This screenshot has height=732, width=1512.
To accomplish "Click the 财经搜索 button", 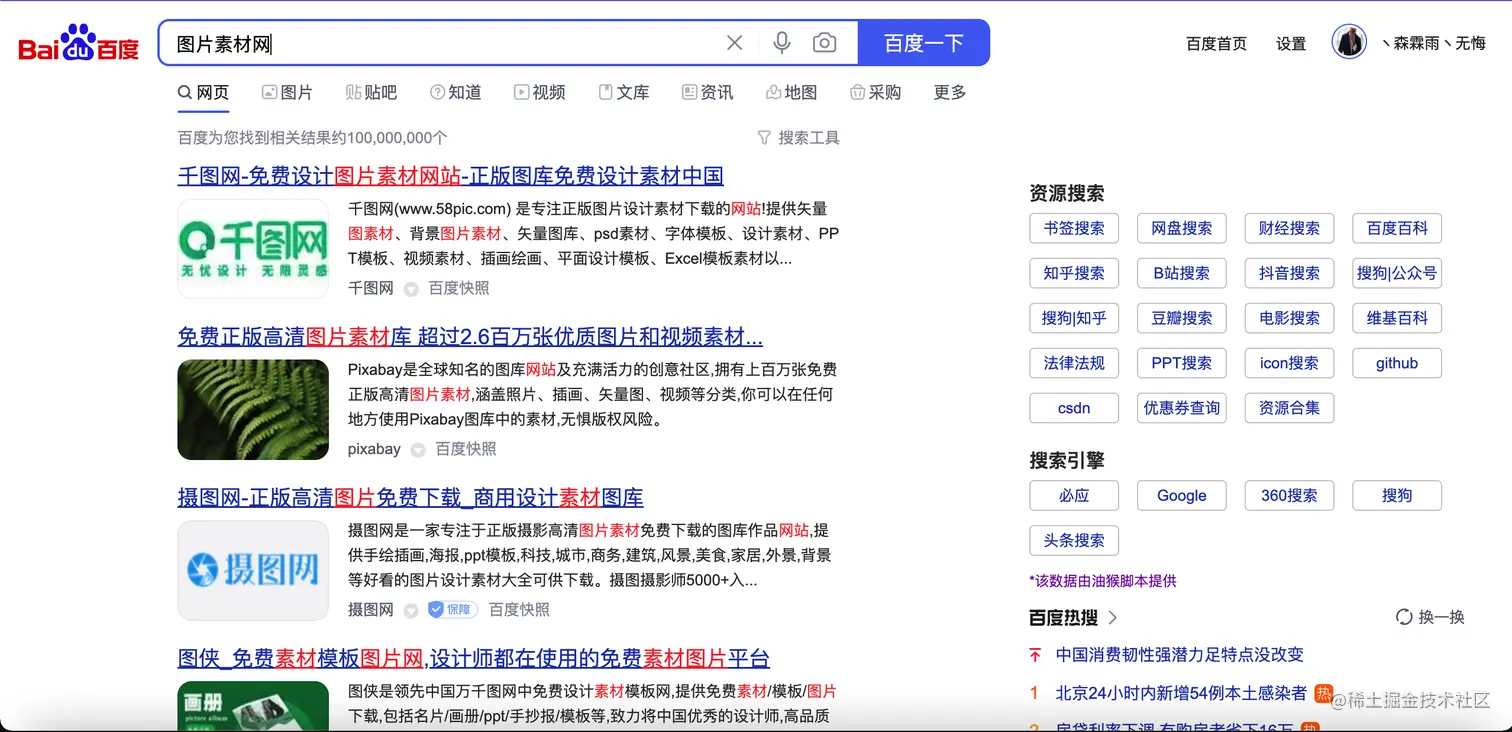I will (1290, 228).
